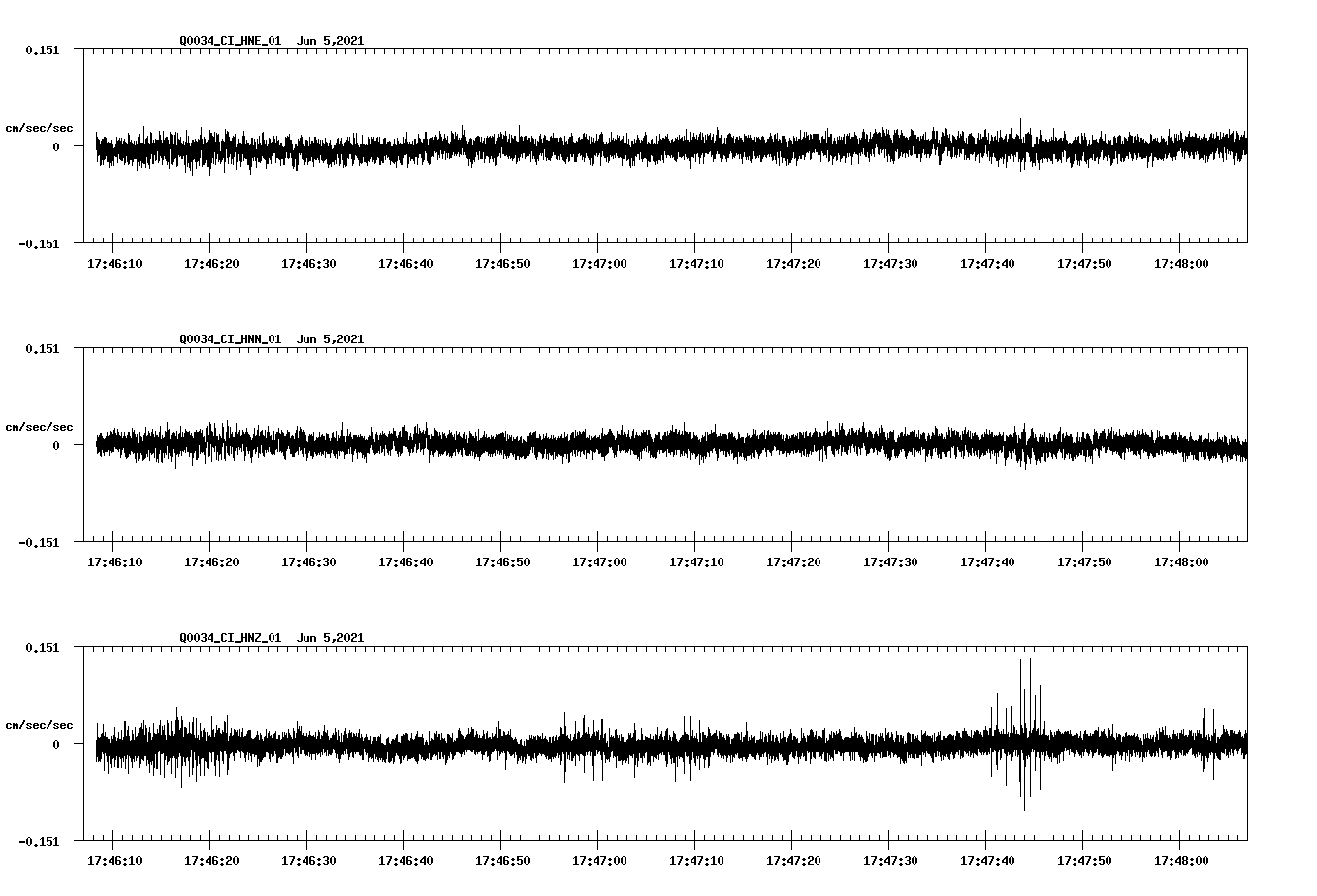Pick the 17:47:00 time label under the HNZ plot

tap(599, 860)
